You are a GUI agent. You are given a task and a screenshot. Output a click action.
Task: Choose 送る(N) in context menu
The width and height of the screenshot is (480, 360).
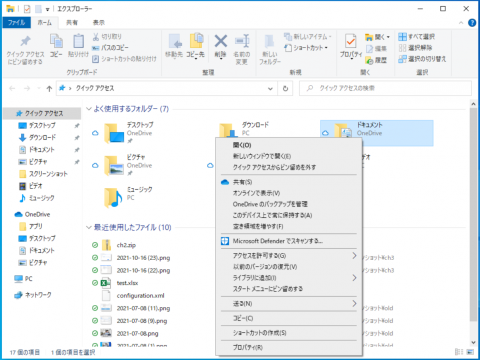(x=289, y=304)
